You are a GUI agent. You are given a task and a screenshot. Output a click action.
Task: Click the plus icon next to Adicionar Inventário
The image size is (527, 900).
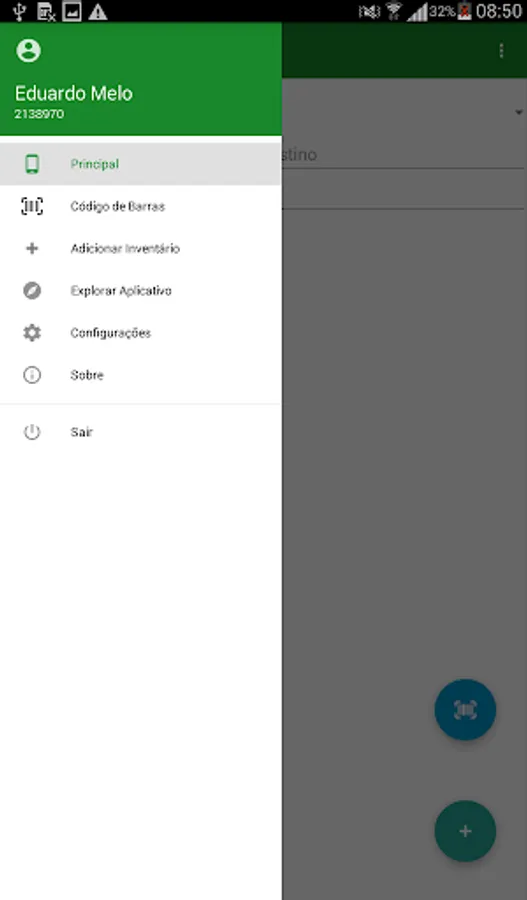[x=32, y=249]
